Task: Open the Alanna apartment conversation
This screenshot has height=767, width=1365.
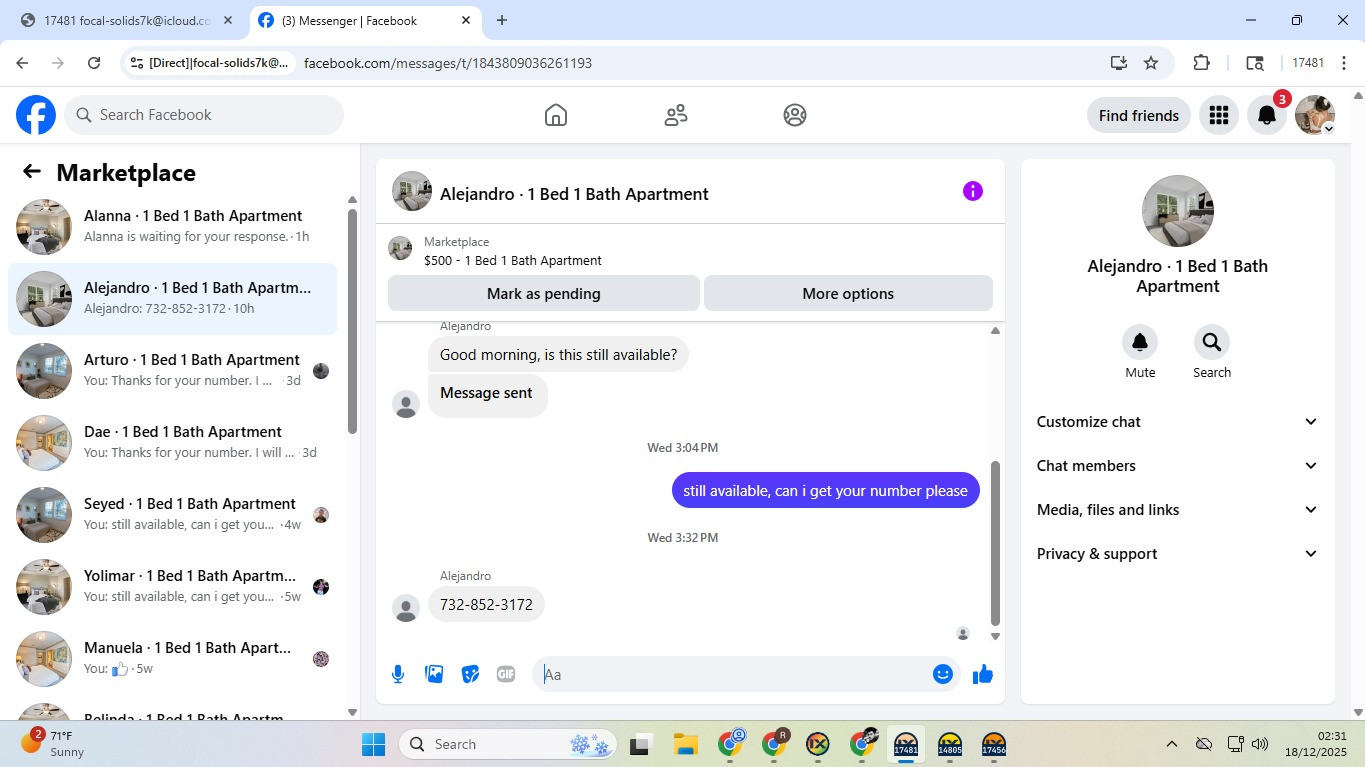Action: (172, 227)
